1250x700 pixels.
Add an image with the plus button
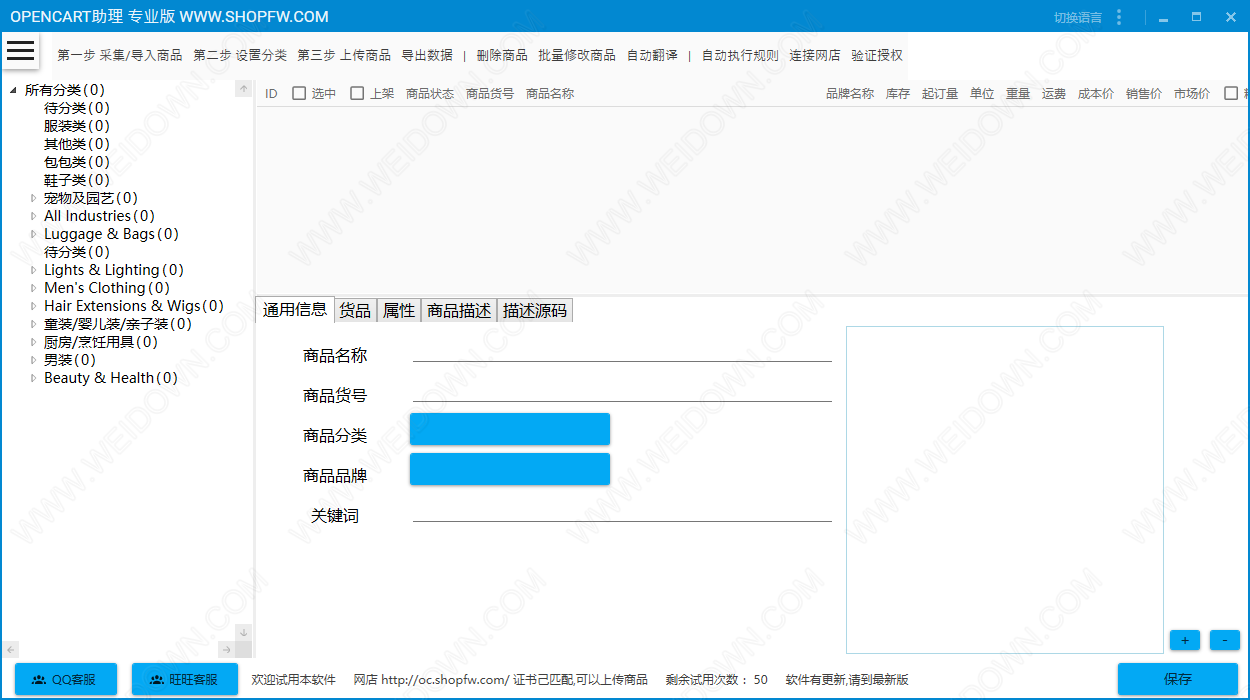pyautogui.click(x=1185, y=640)
